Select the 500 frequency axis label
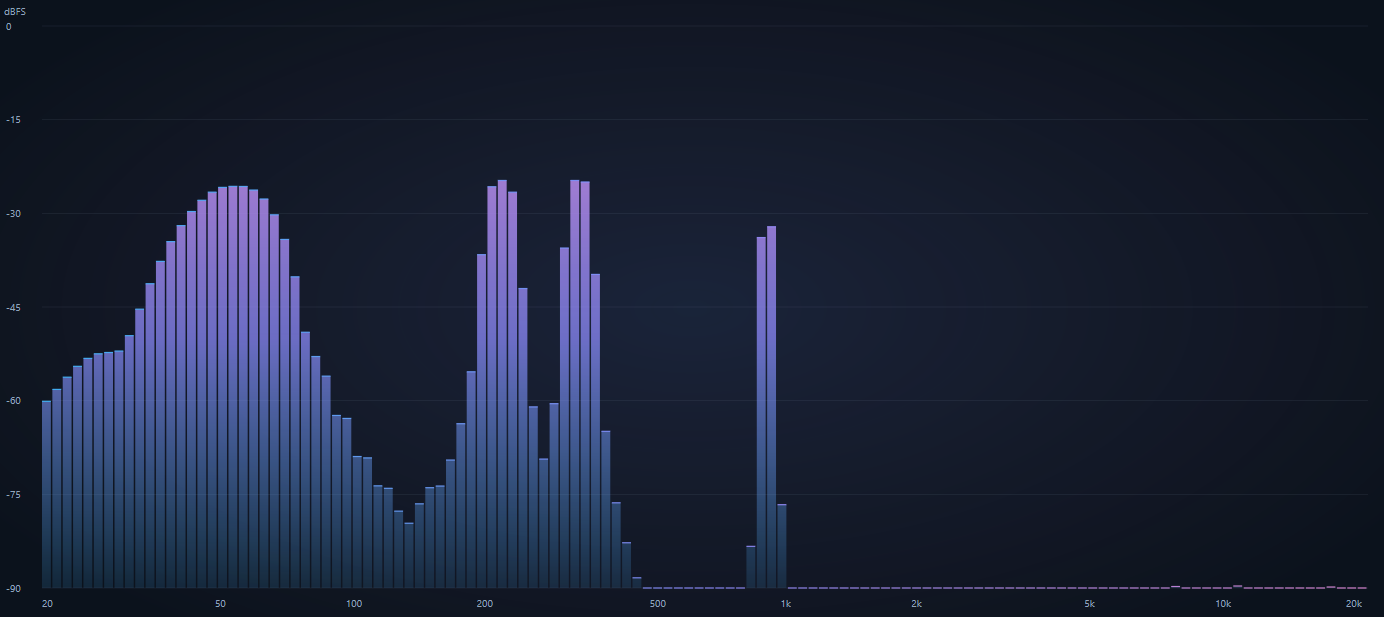This screenshot has height=617, width=1384. [657, 604]
